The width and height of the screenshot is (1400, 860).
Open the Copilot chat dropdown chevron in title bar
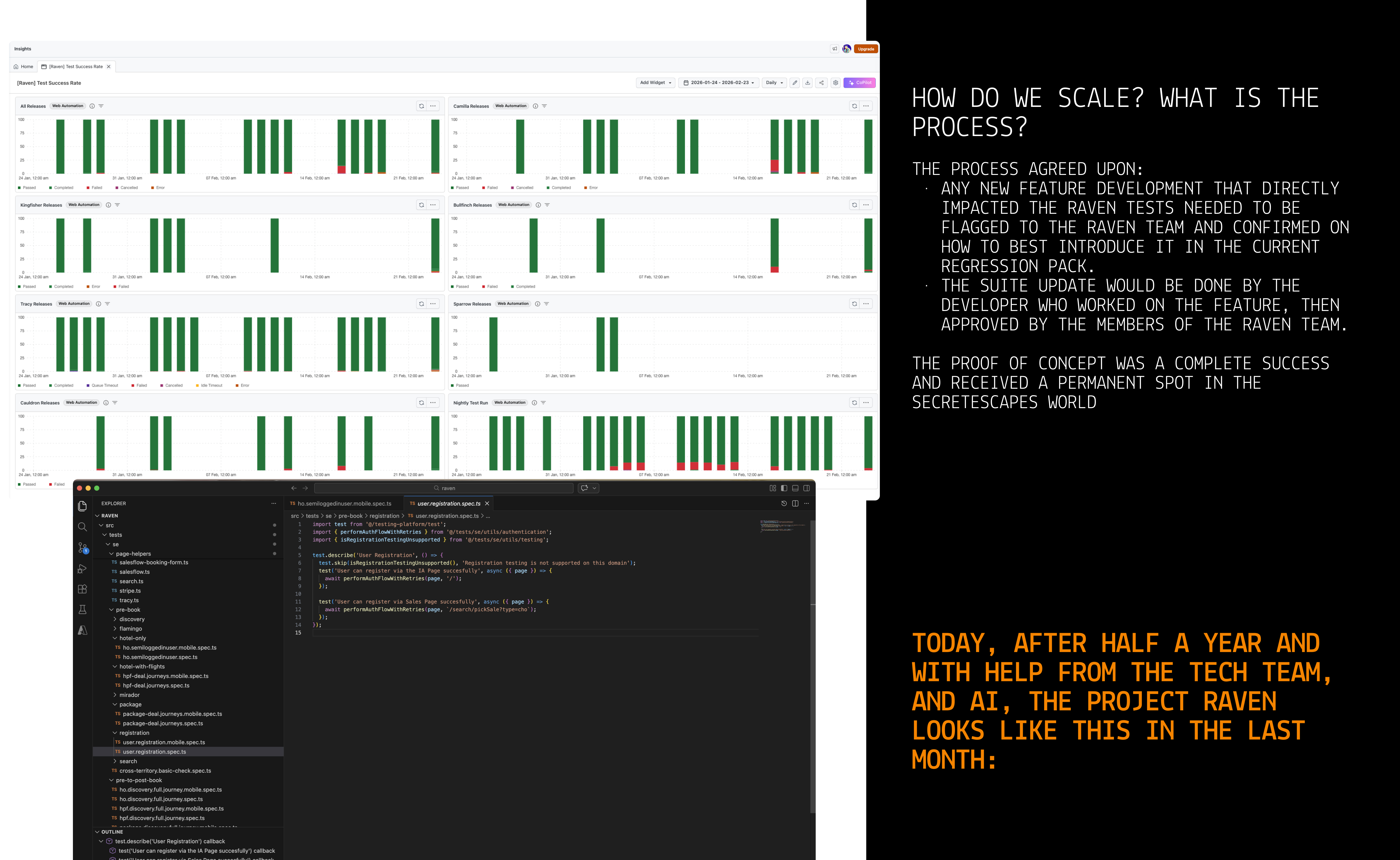pos(595,488)
